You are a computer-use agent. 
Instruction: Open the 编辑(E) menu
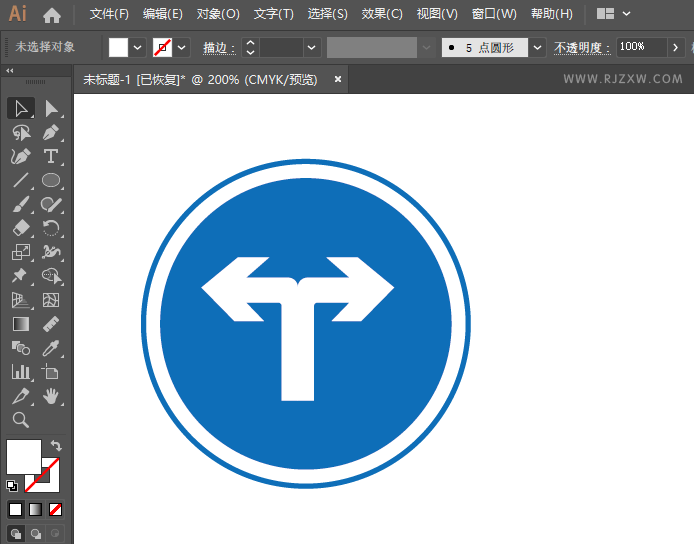click(x=162, y=14)
